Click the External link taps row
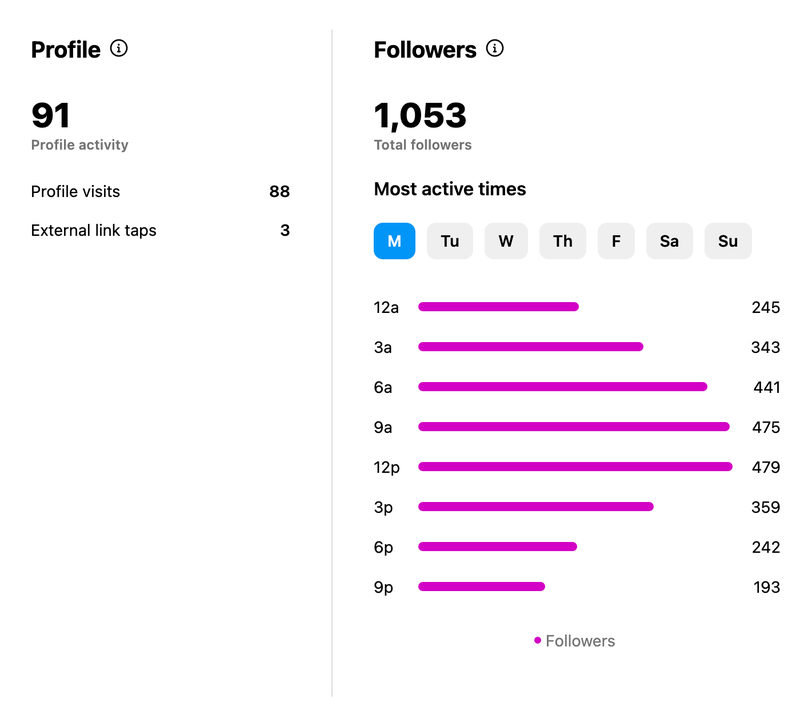The height and width of the screenshot is (723, 800). pyautogui.click(x=160, y=230)
